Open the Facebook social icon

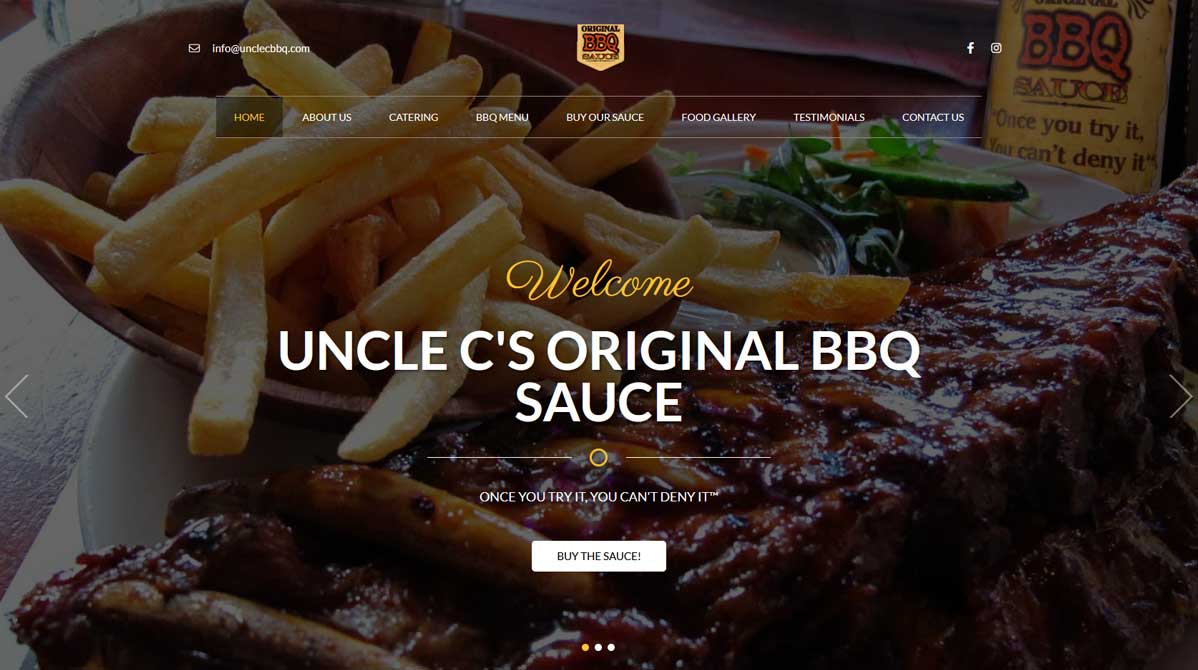click(970, 48)
